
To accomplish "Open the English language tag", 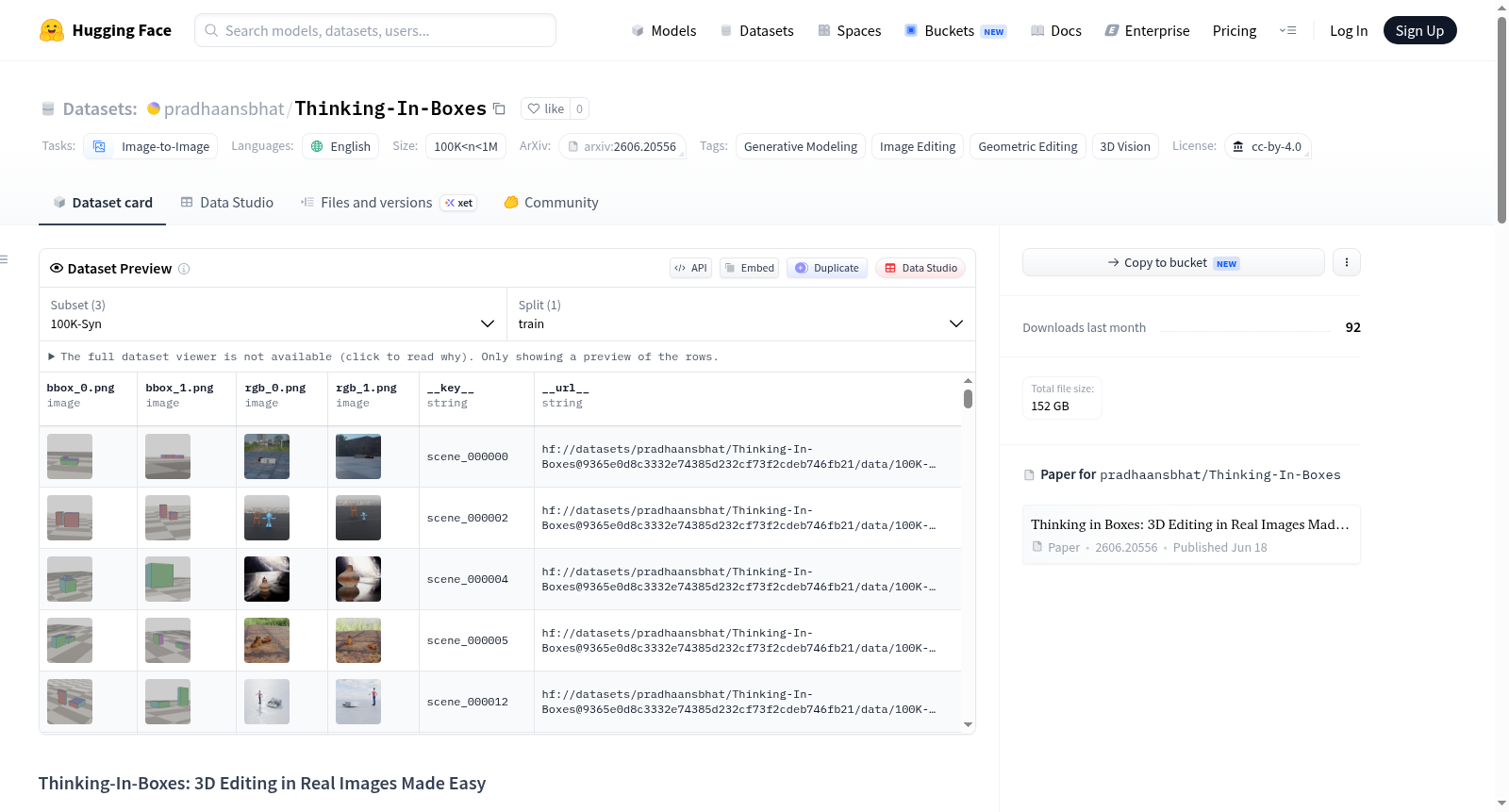I will [x=340, y=146].
